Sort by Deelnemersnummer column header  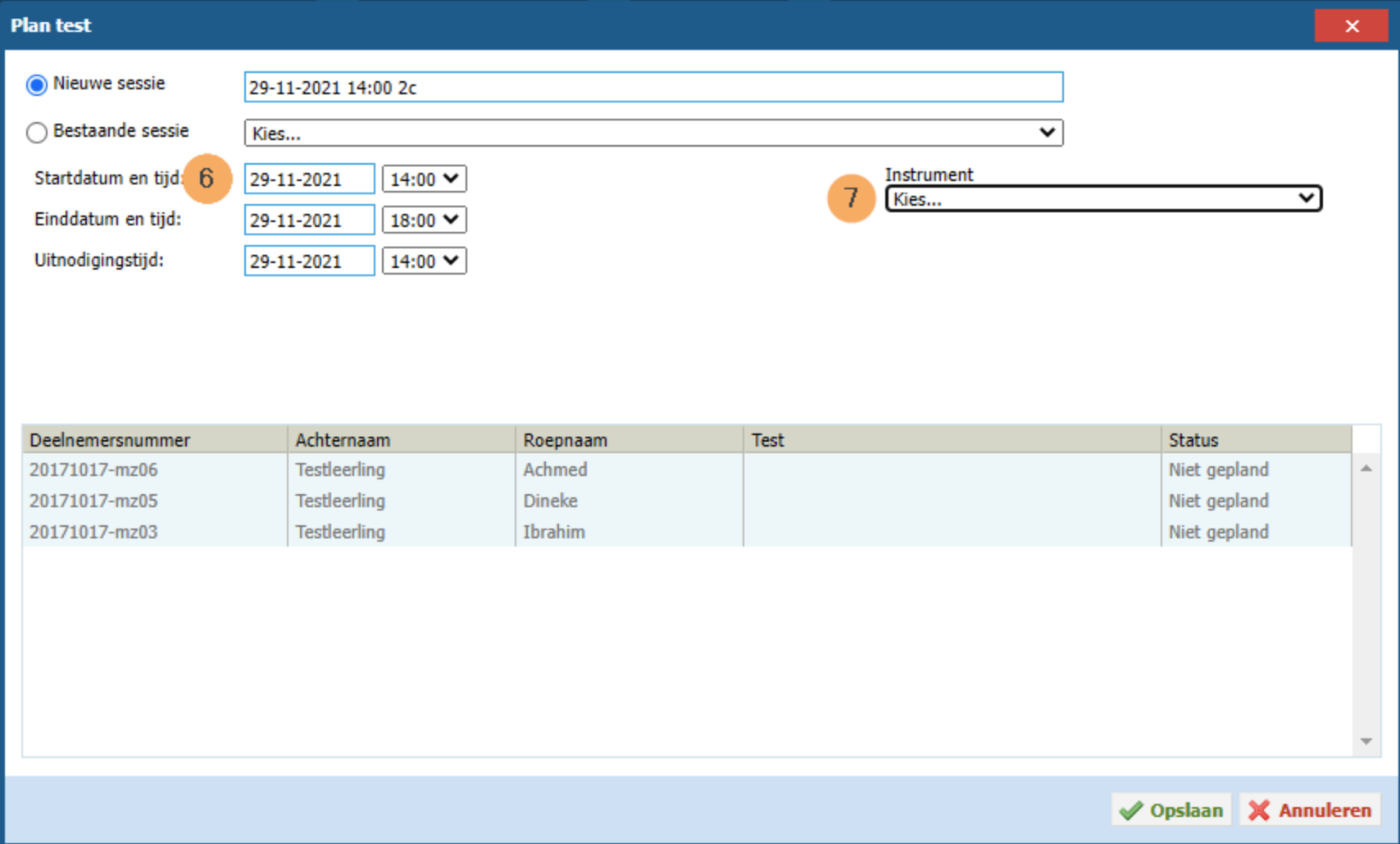(154, 440)
